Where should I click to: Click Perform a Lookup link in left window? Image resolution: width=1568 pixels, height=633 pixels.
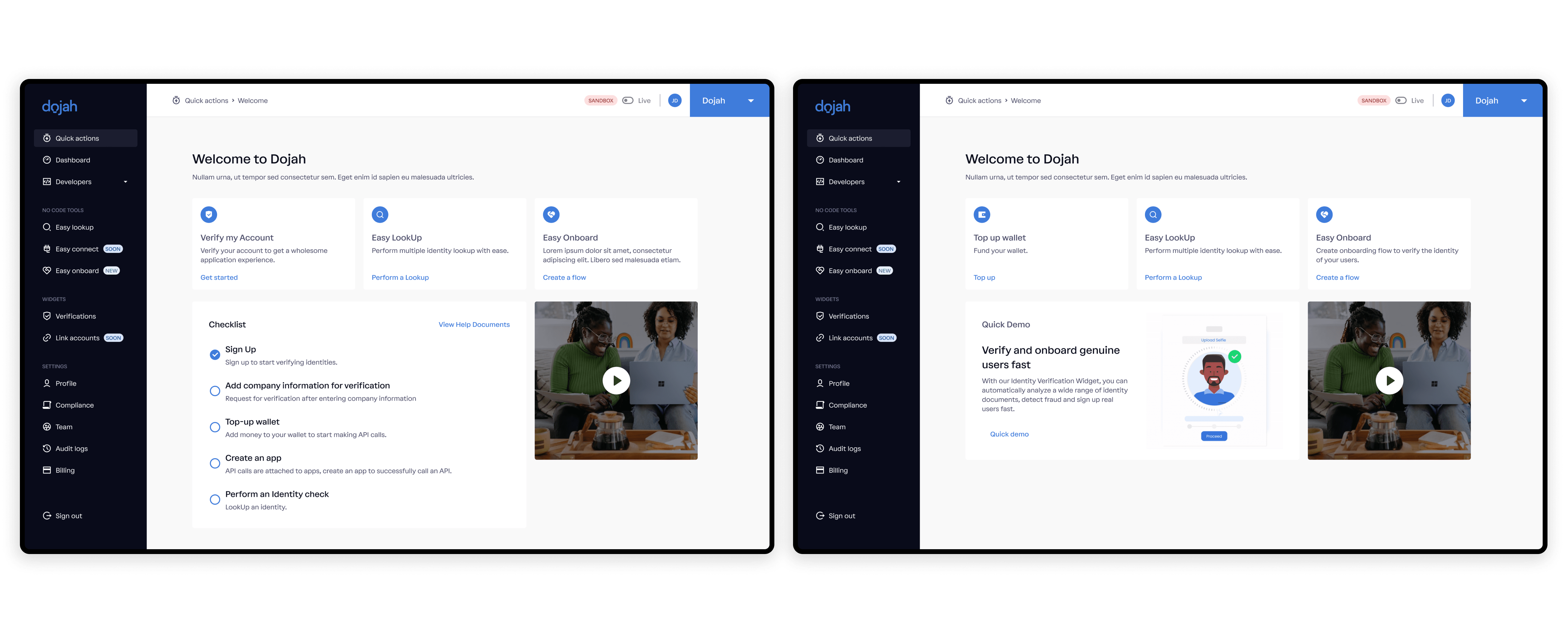tap(400, 278)
